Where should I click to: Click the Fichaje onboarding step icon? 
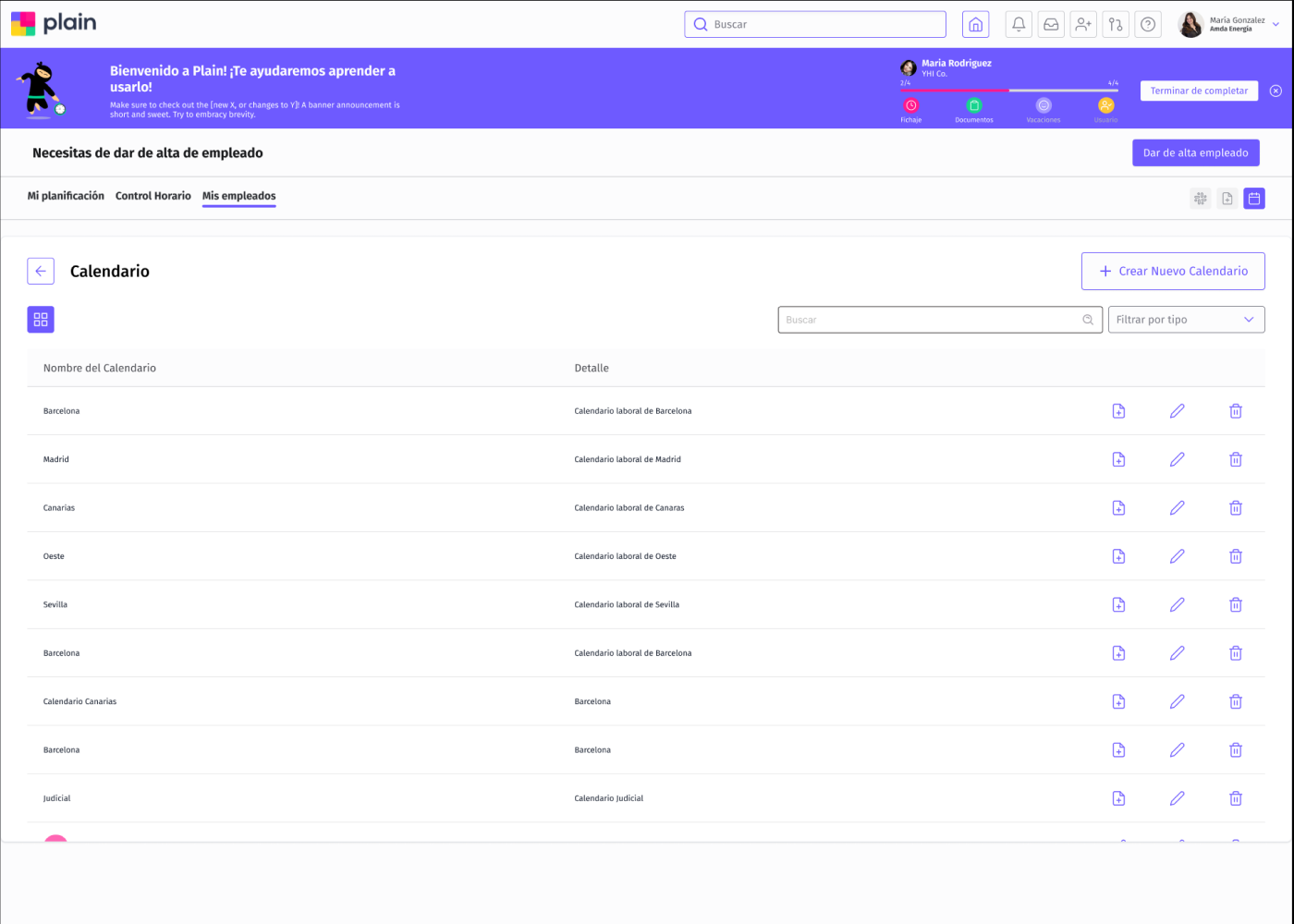click(910, 105)
